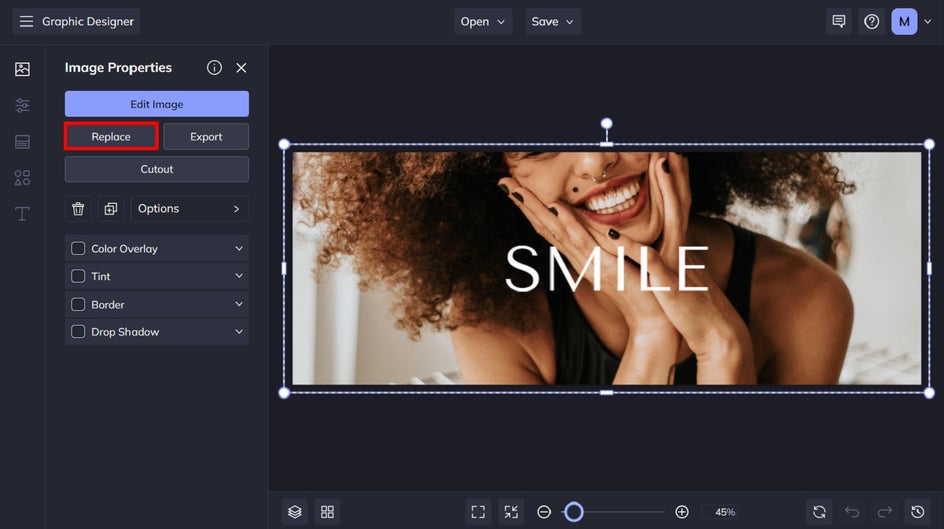Redo the last action
The image size is (944, 529).
(x=885, y=512)
